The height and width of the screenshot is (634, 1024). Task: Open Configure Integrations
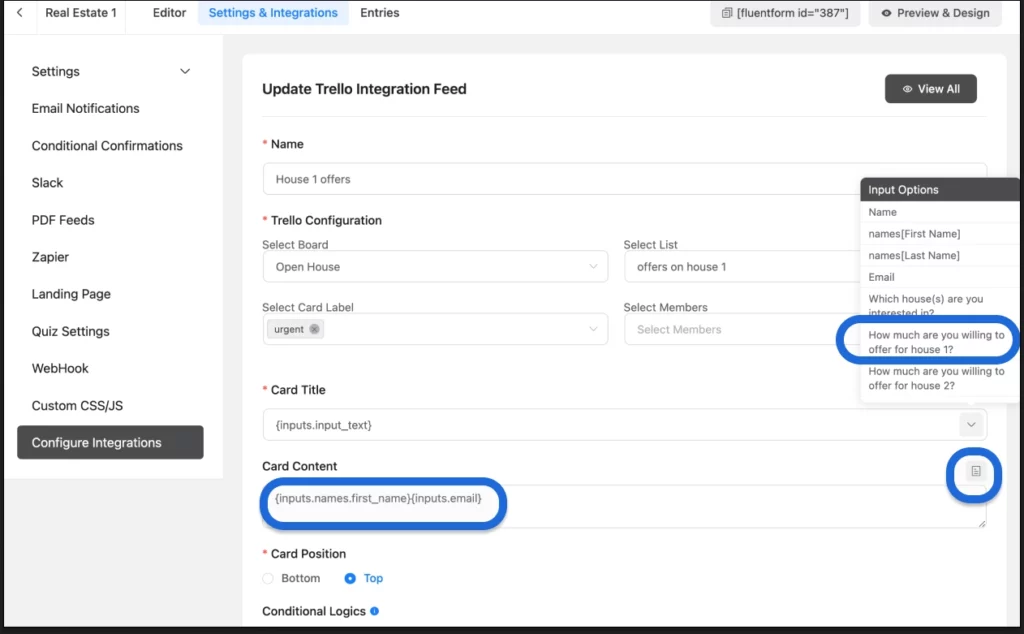110,443
